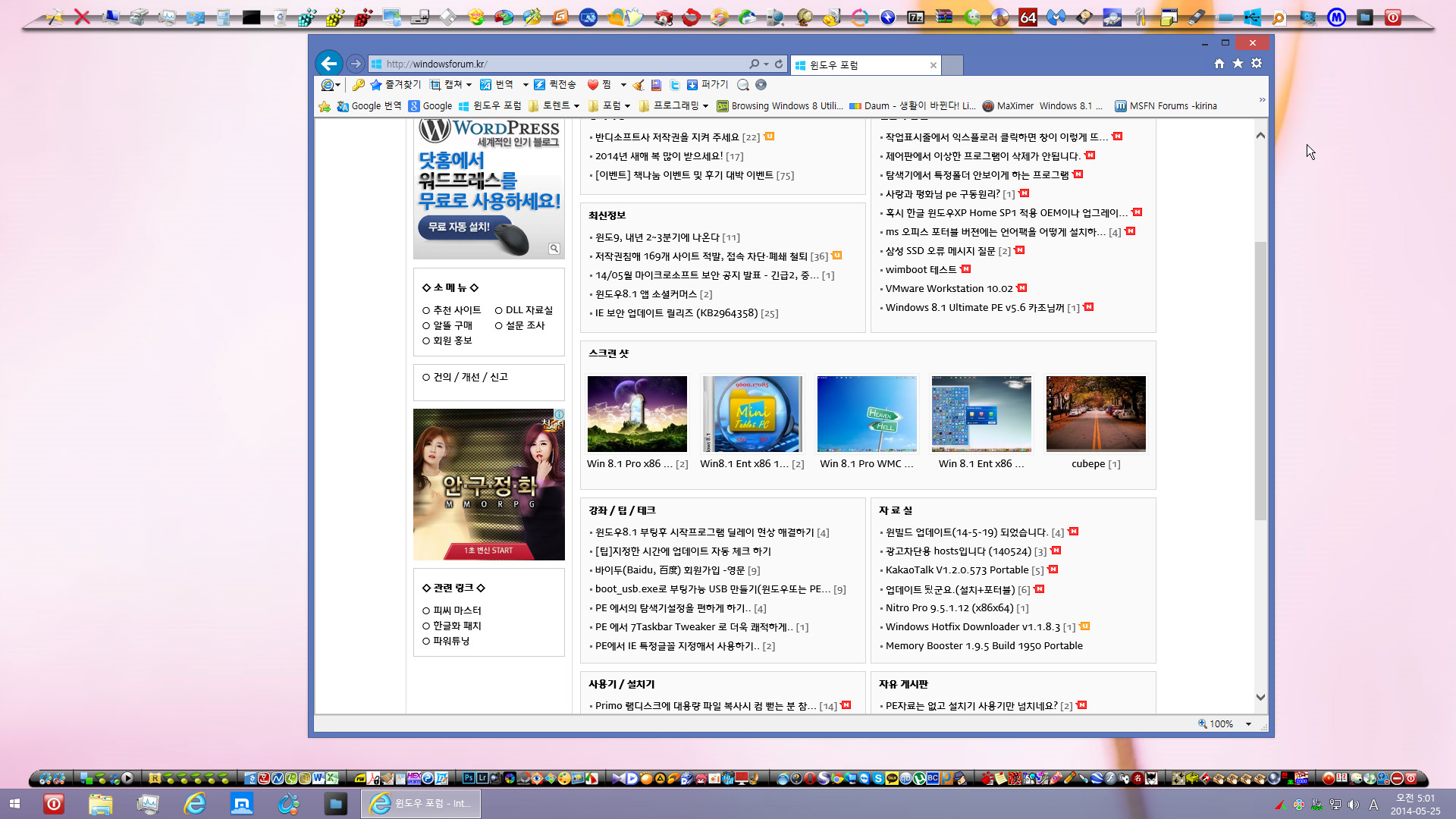Open File Explorer from the taskbar
This screenshot has width=1456, height=819.
(101, 804)
